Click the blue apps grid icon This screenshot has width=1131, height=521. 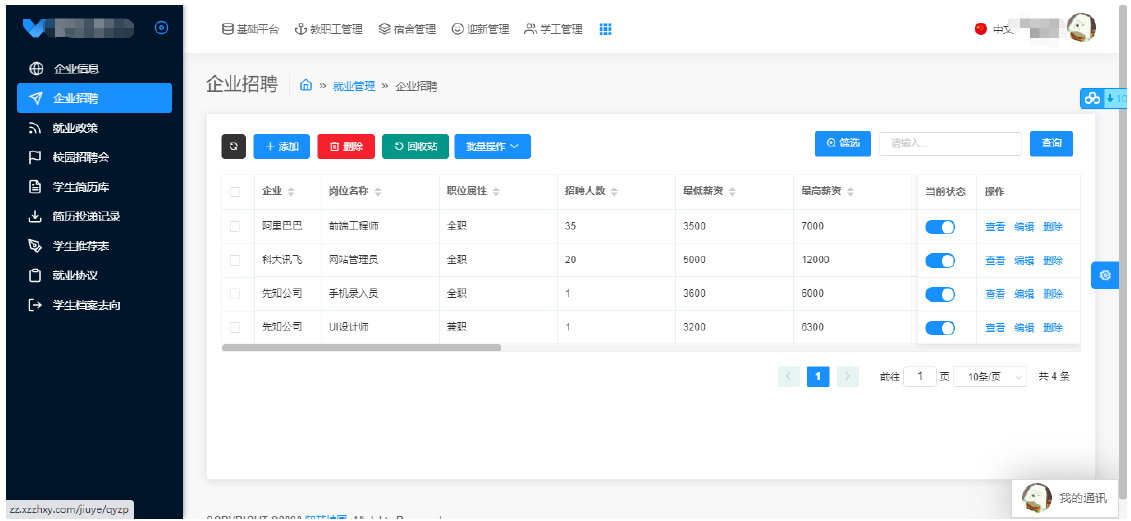click(x=605, y=29)
